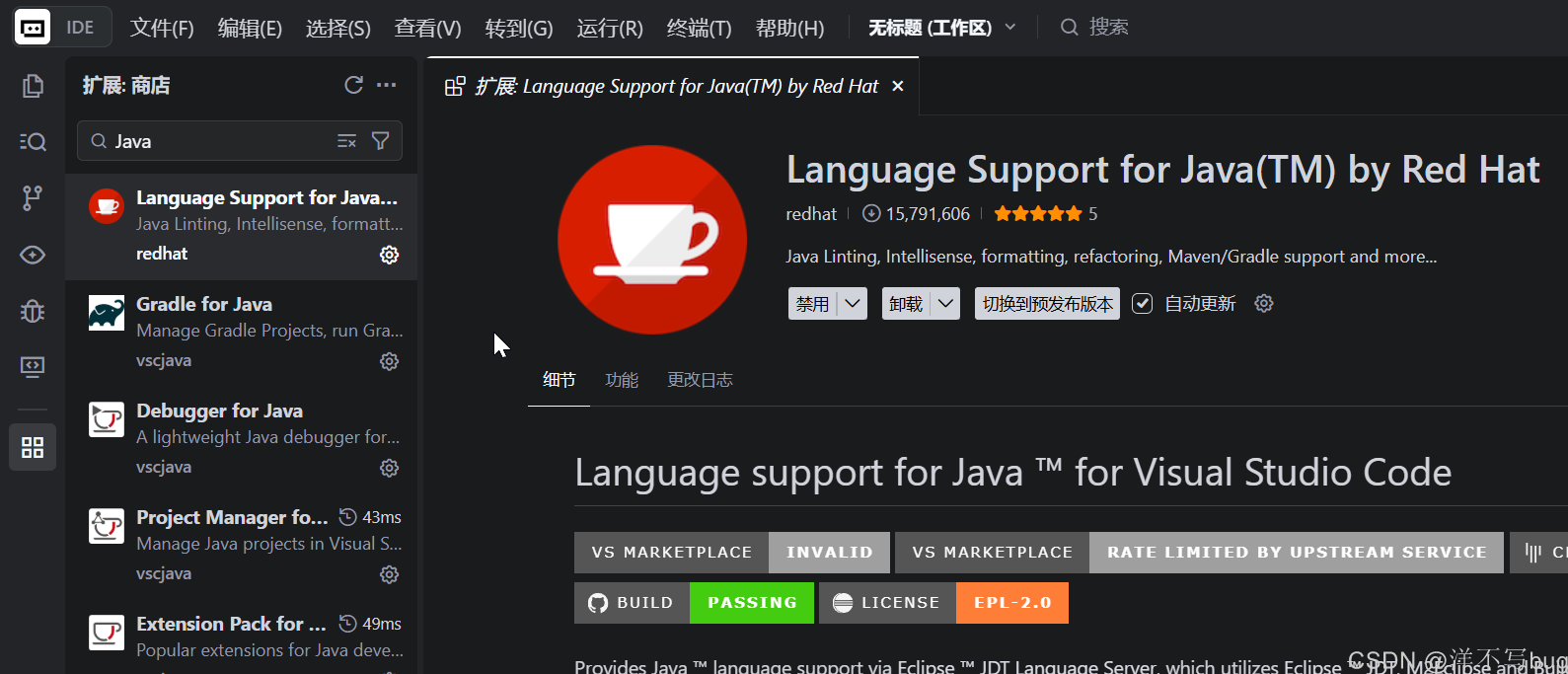This screenshot has width=1568, height=674.
Task: Open the remote monitor icon in sidebar
Action: point(33,367)
